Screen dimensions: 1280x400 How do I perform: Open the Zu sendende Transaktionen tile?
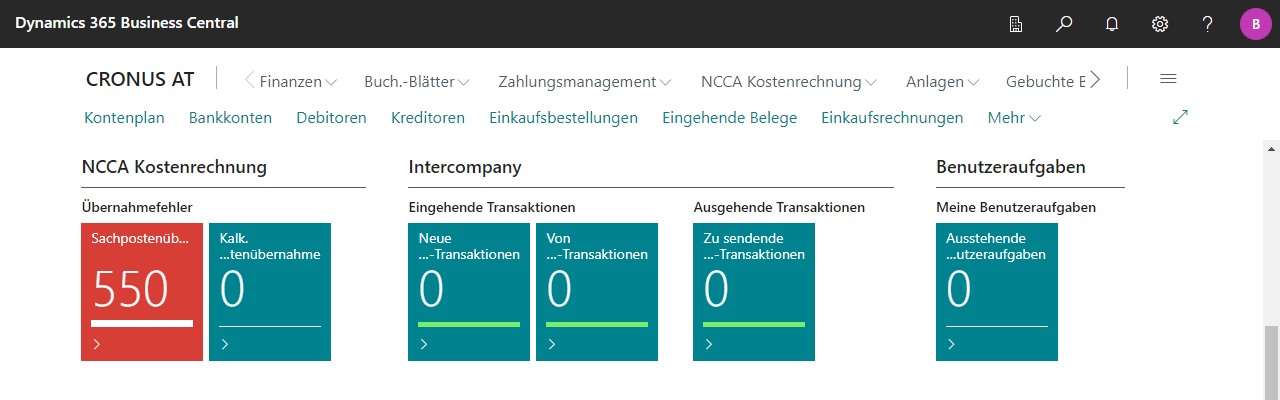pos(754,291)
